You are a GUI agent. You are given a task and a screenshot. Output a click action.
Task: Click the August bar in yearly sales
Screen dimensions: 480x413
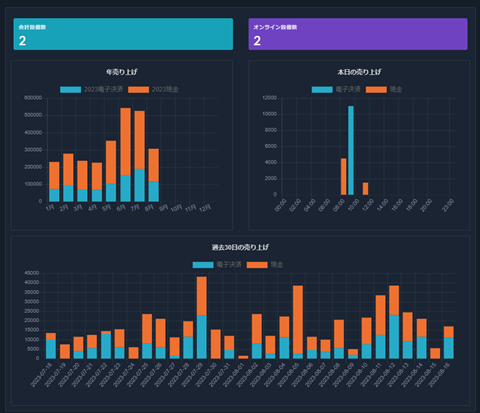154,175
